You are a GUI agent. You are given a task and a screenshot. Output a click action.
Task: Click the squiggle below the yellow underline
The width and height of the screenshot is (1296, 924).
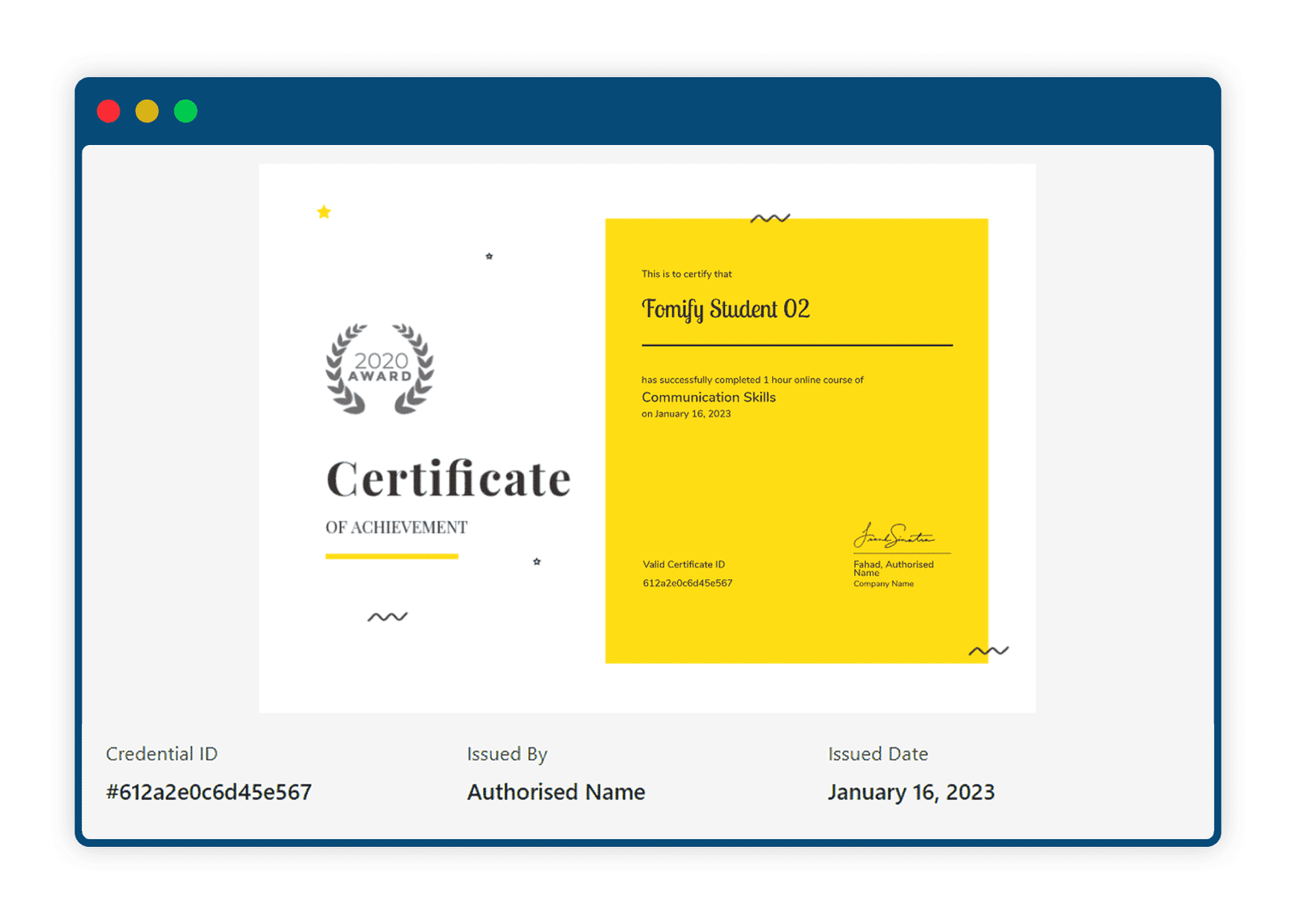[387, 617]
